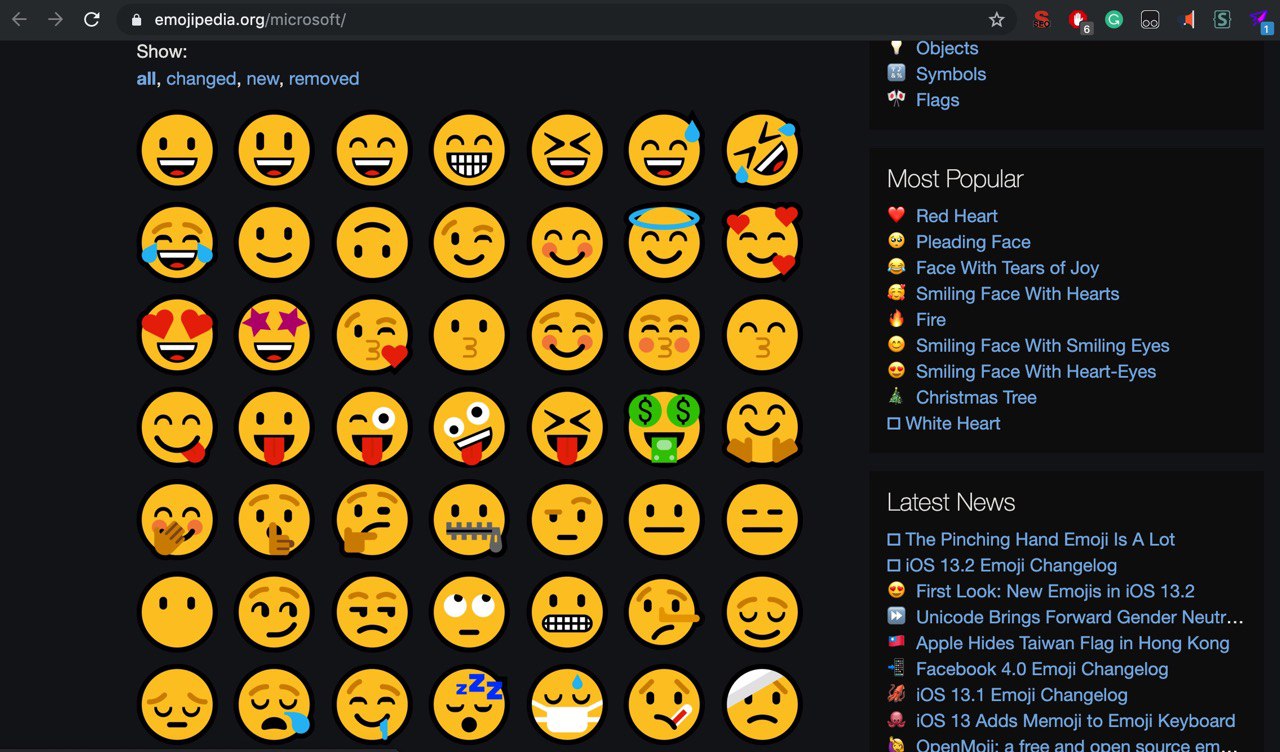The image size is (1280, 752).
Task: Open First Look: New Emojis in iOS 13.2
Action: click(1055, 592)
